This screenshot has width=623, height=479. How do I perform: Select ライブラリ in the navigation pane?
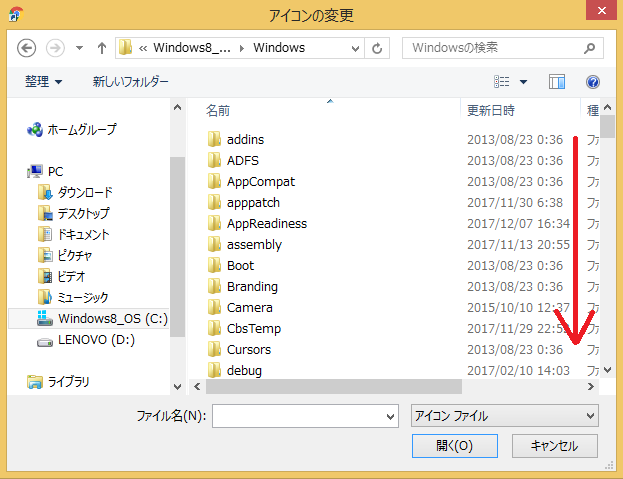(58, 382)
